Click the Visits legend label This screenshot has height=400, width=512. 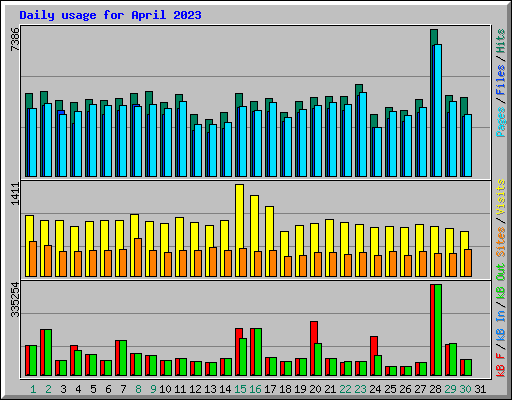click(x=501, y=197)
